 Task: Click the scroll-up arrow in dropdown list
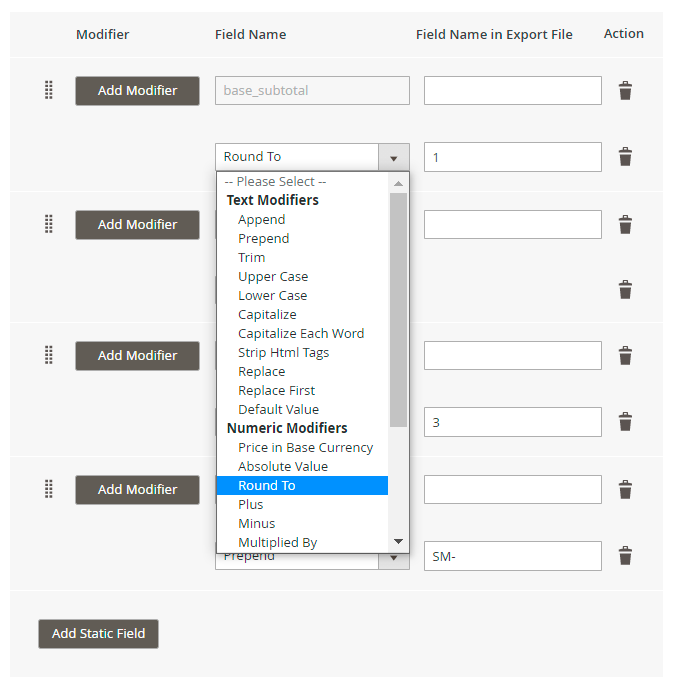(x=399, y=183)
